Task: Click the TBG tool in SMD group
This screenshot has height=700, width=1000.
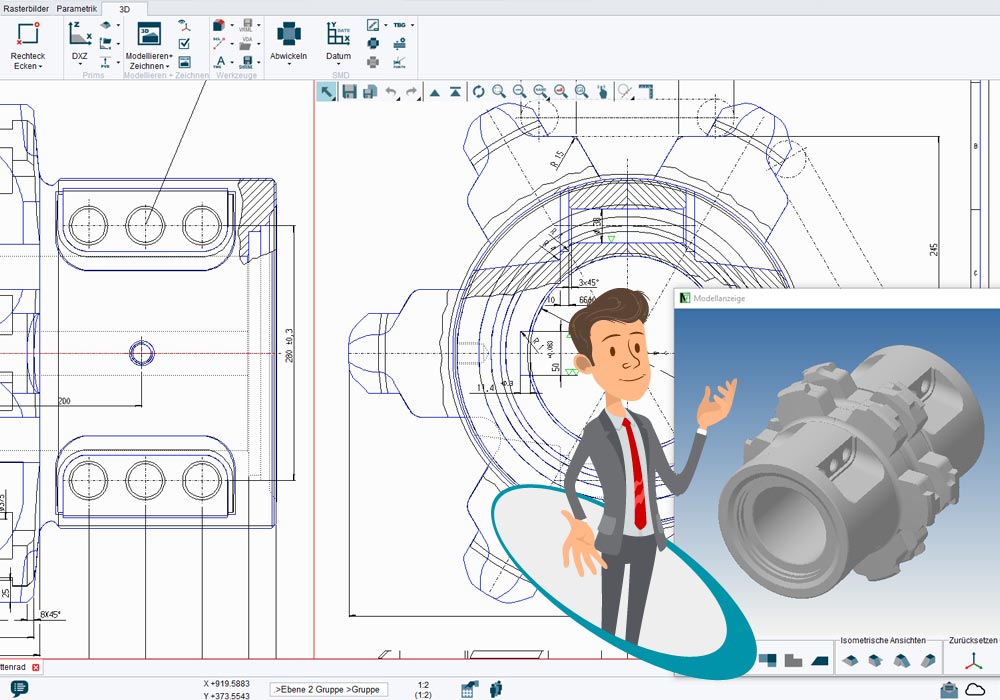Action: click(x=399, y=26)
